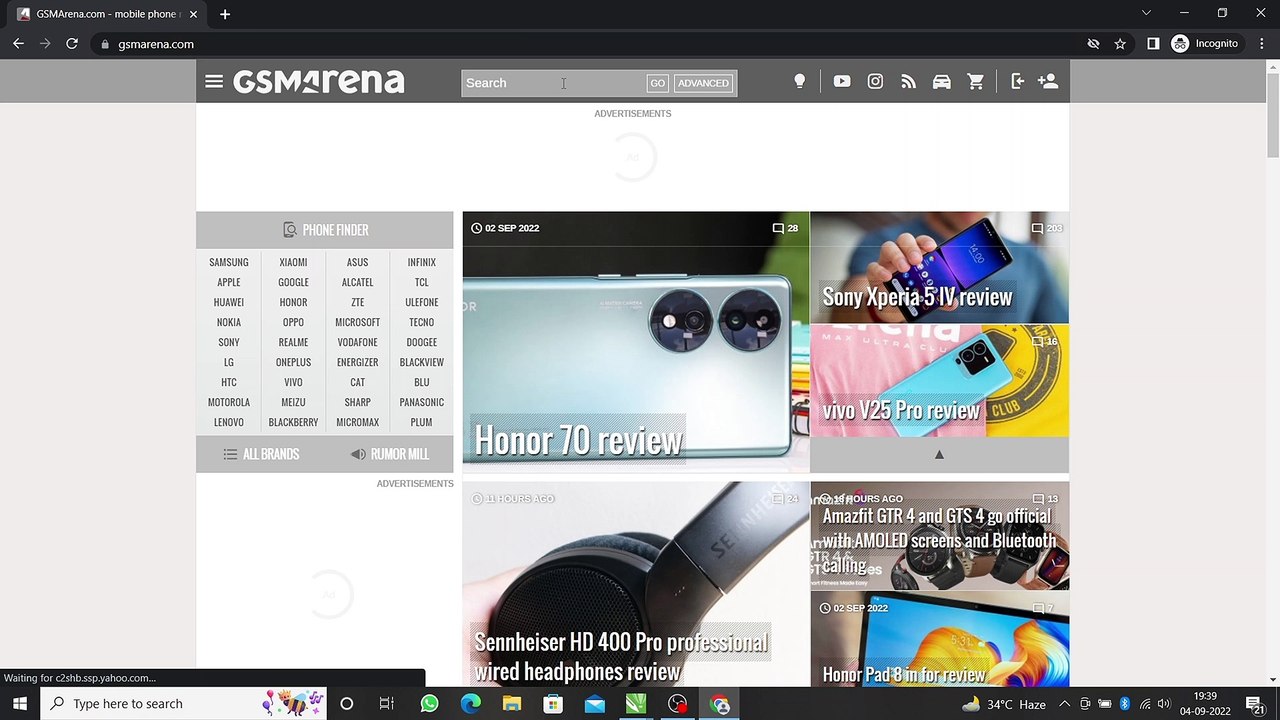Click the GO search button
The width and height of the screenshot is (1280, 720).
coord(657,83)
